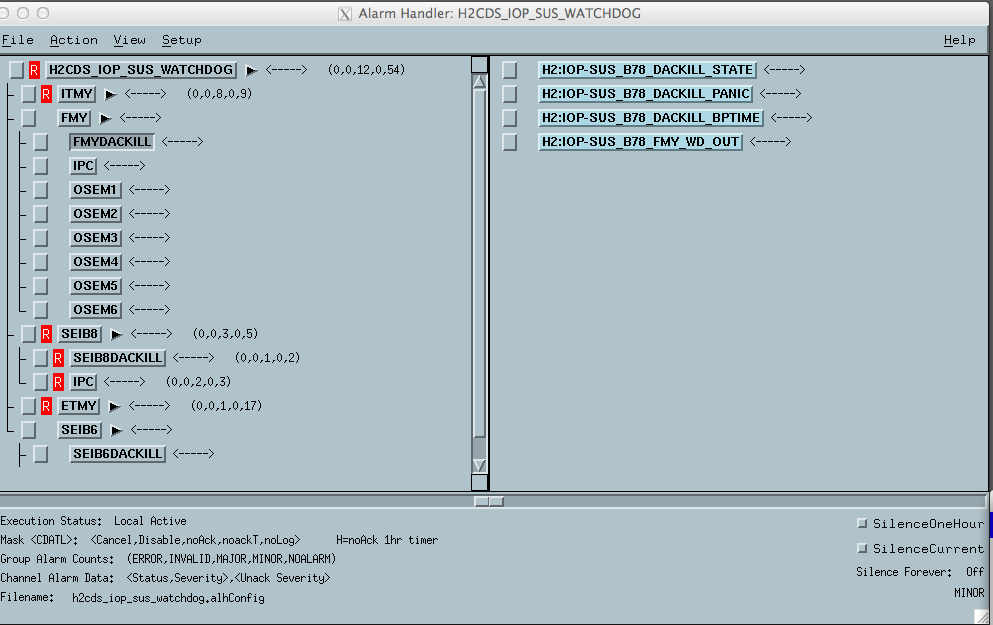Image resolution: width=993 pixels, height=625 pixels.
Task: Open the File menu
Action: click(x=18, y=40)
